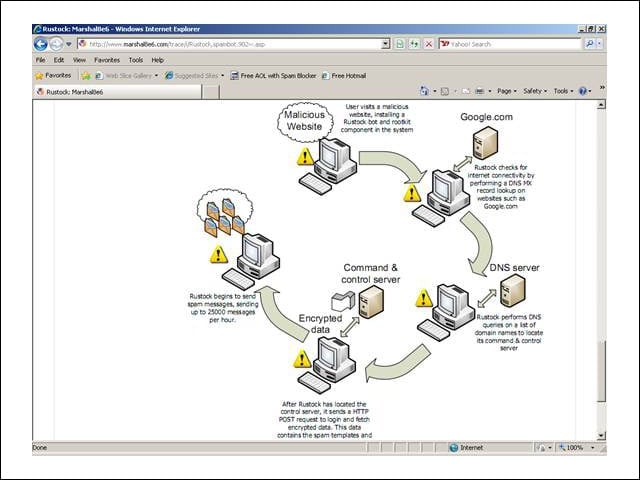Image resolution: width=640 pixels, height=480 pixels.
Task: Expand the Web Slice Gallery dropdown arrow
Action: (156, 76)
